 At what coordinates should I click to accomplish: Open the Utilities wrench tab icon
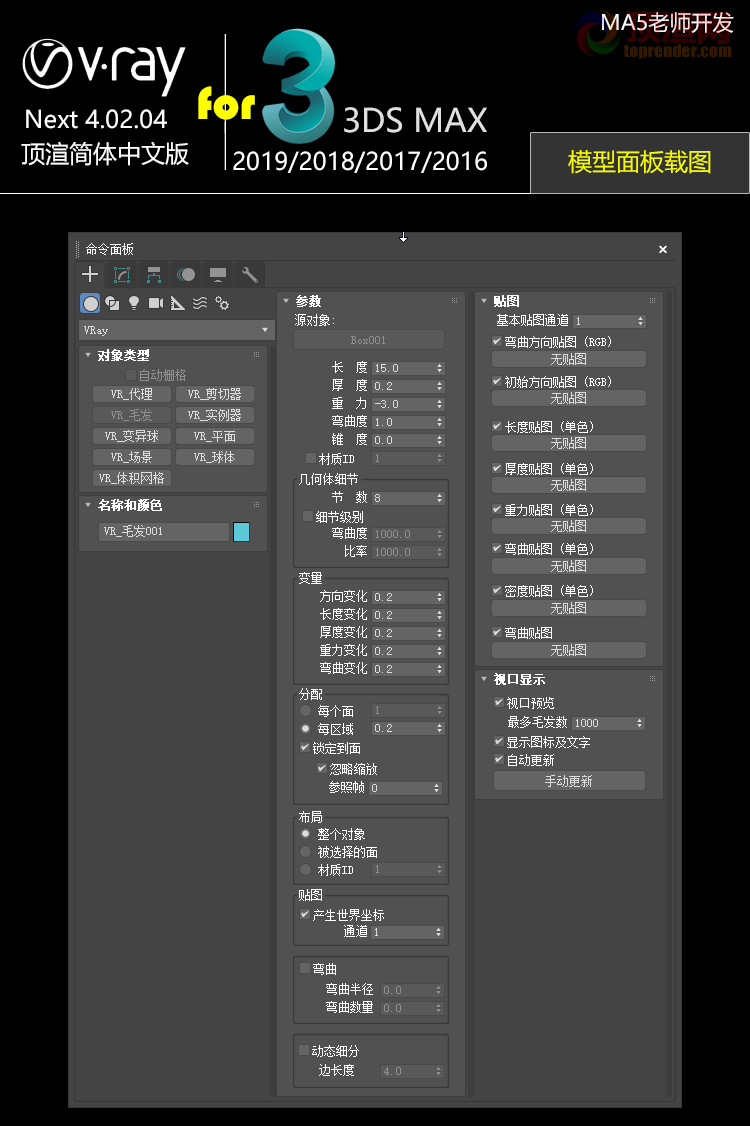coord(249,274)
